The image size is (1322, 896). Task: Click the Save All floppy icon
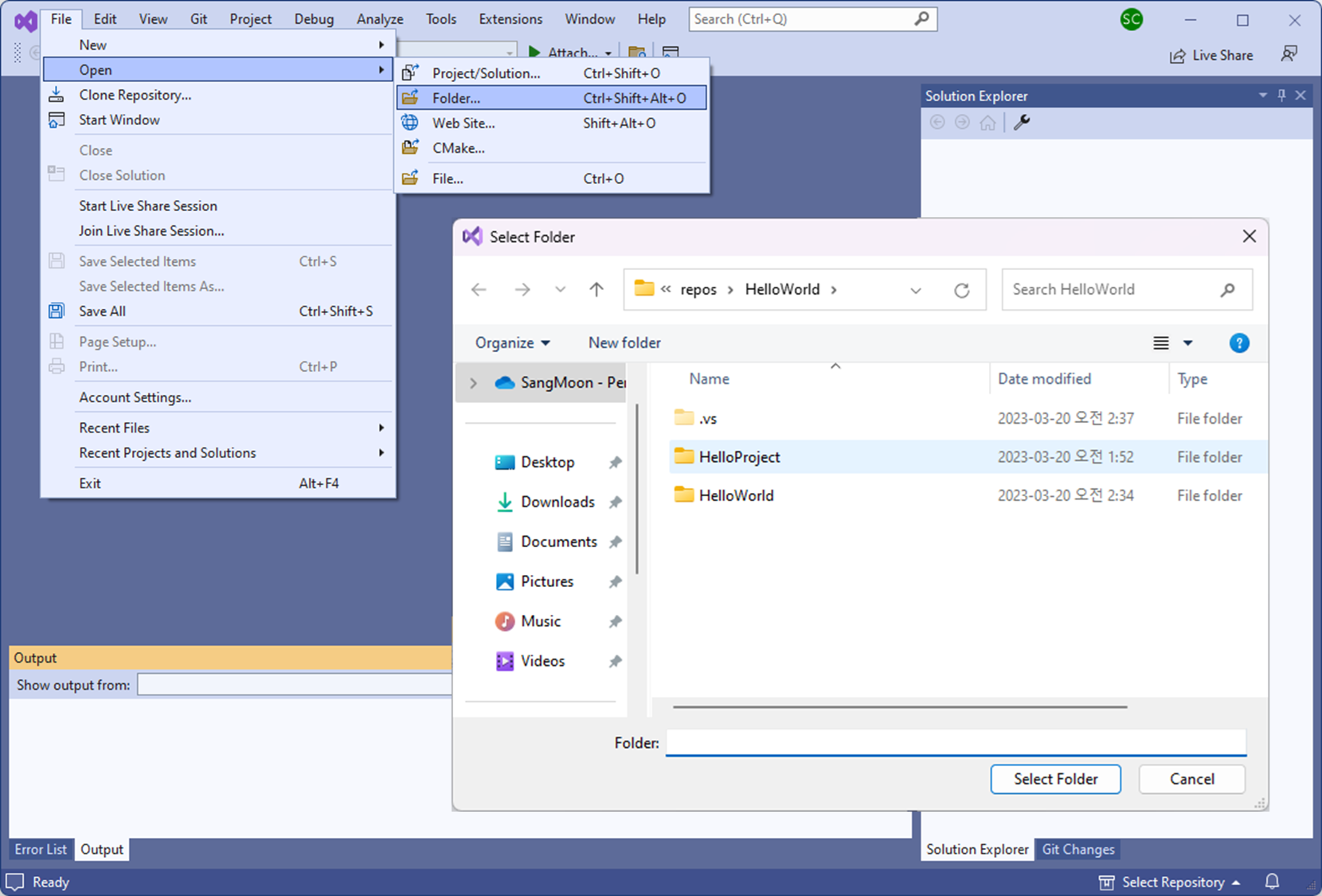[x=57, y=311]
